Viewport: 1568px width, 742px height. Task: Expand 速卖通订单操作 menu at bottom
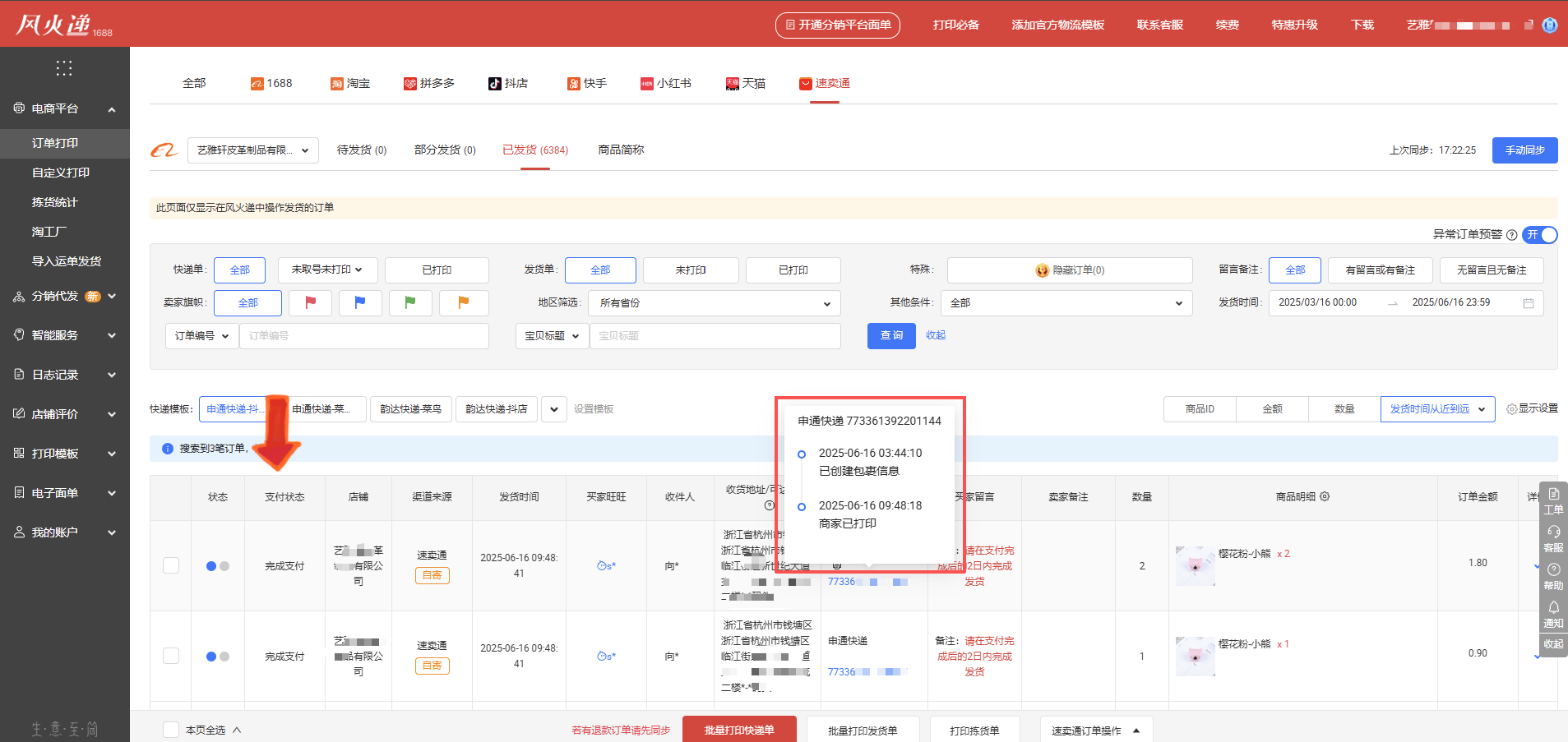pos(1096,730)
